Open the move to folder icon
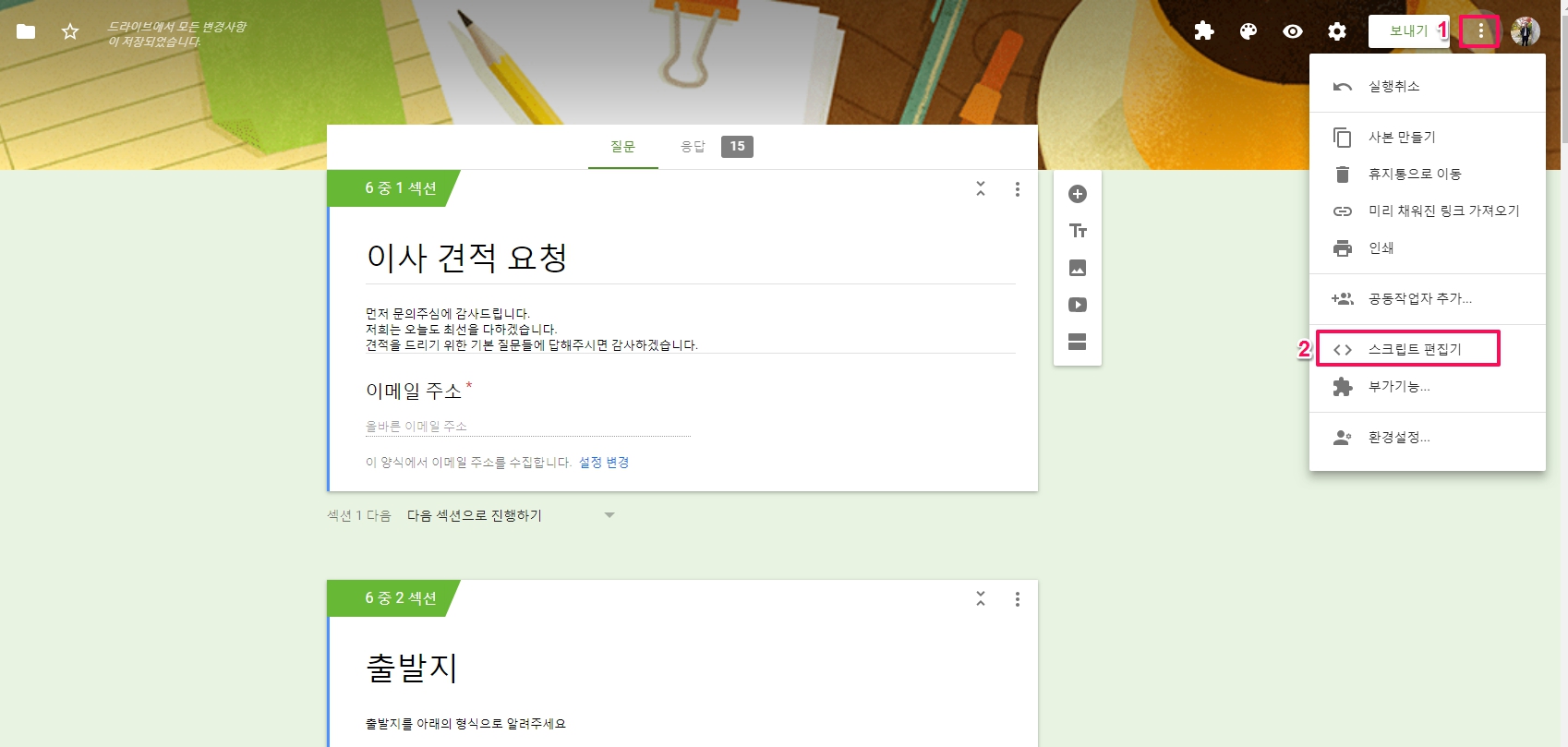1568x747 pixels. click(26, 31)
